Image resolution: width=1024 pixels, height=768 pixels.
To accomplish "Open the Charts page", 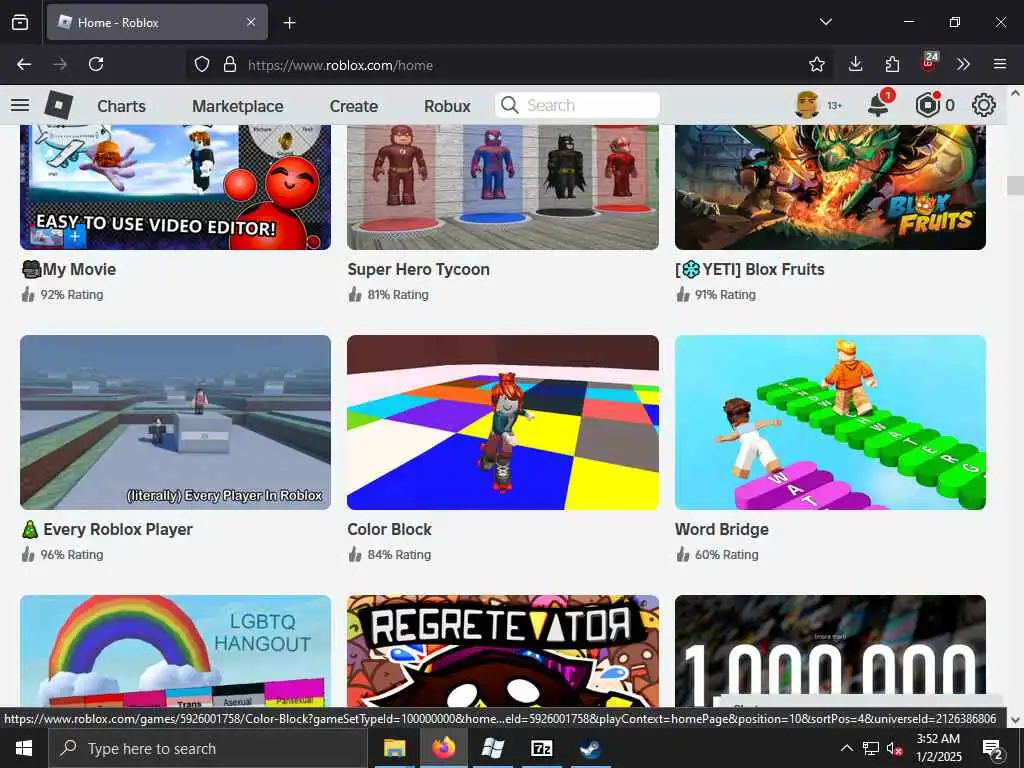I will click(121, 106).
